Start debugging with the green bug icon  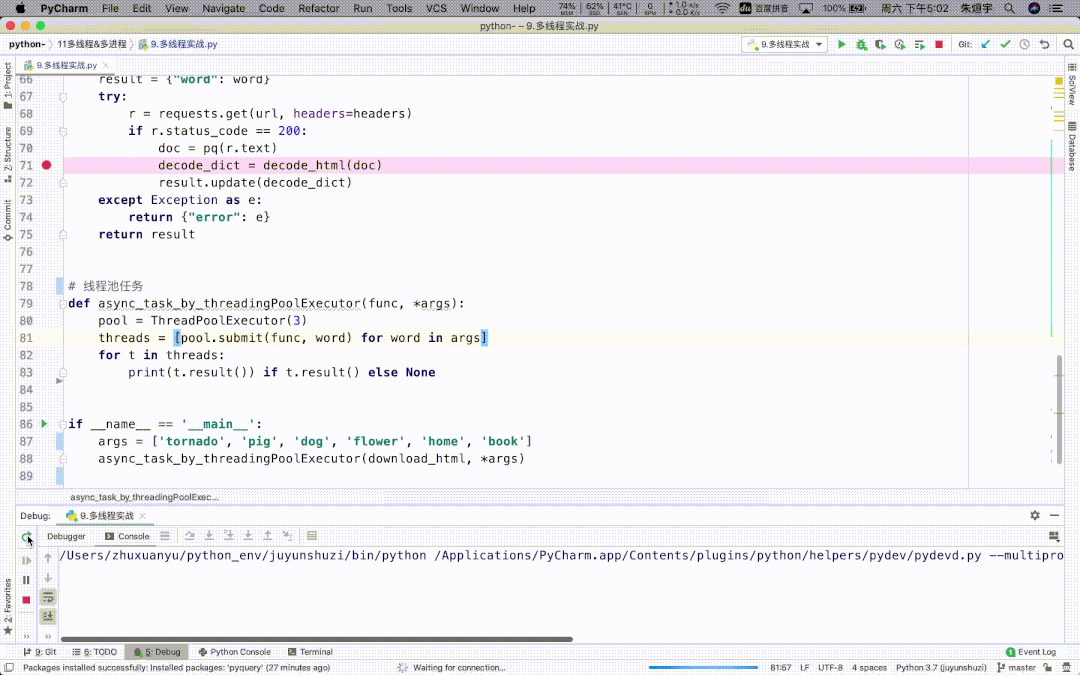click(861, 44)
